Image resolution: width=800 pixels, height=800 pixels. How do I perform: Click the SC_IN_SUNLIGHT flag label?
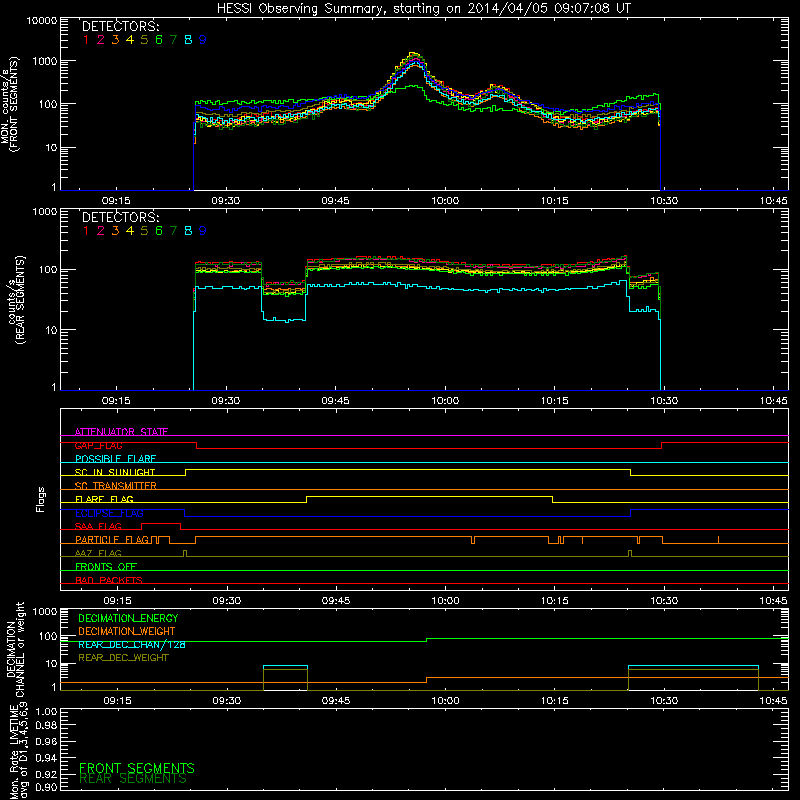tap(115, 472)
